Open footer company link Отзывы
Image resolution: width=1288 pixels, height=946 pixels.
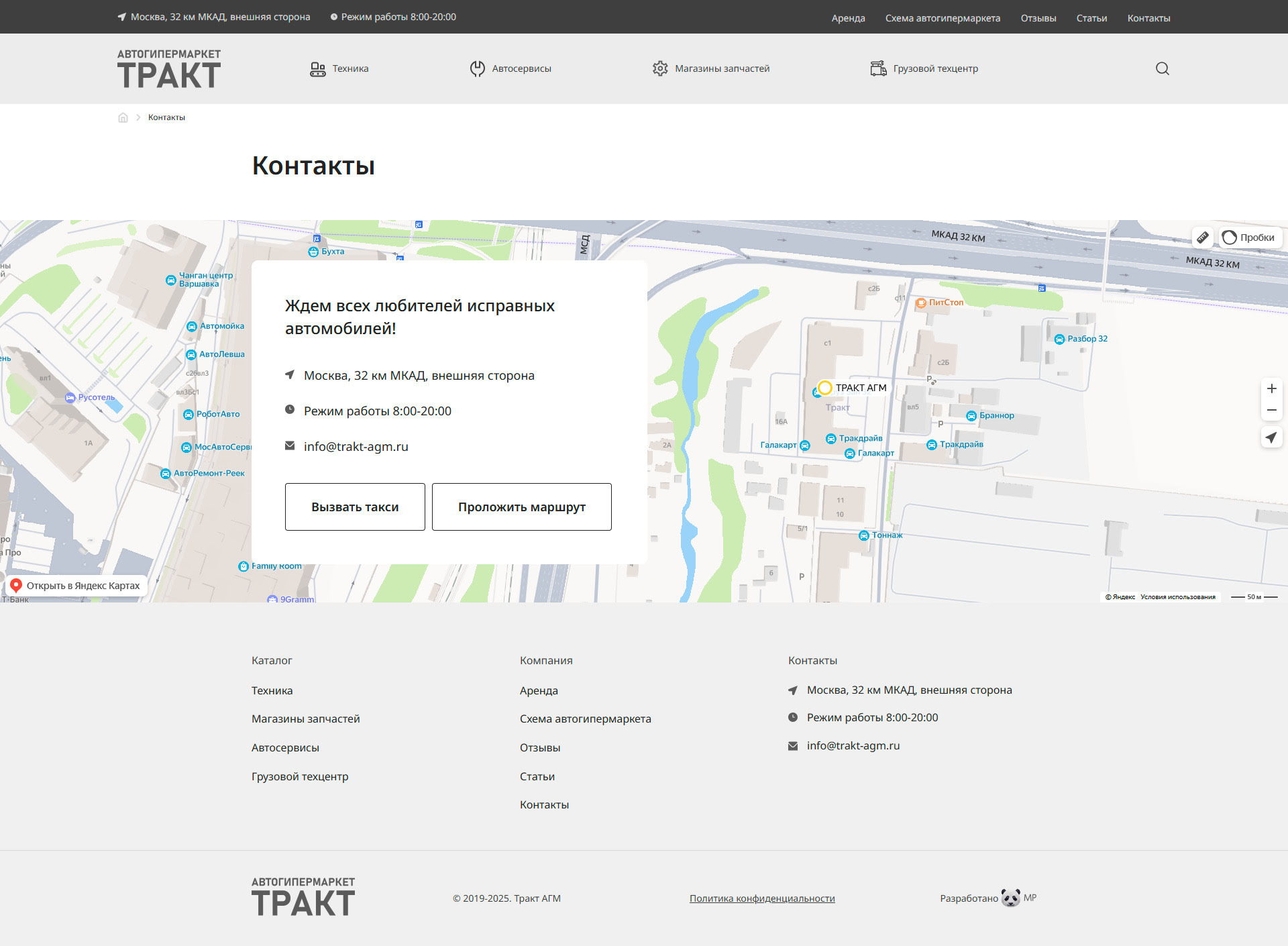pos(540,747)
